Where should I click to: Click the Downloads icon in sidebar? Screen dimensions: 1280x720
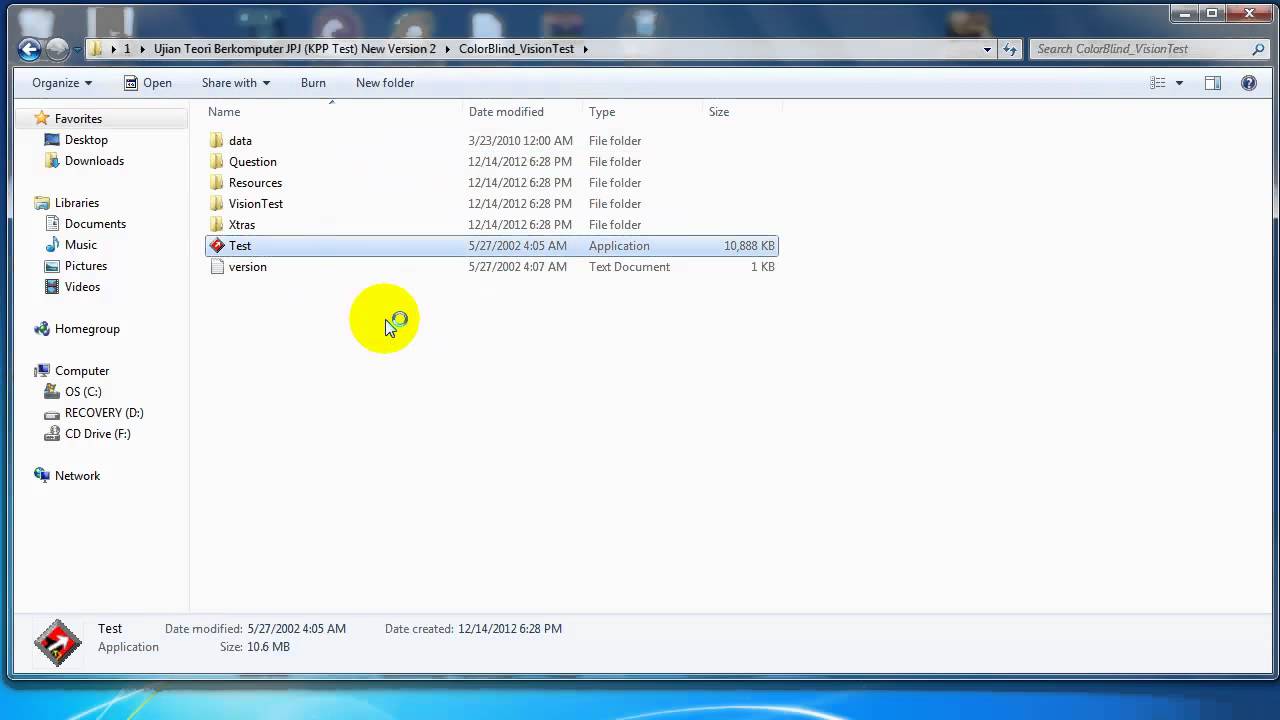point(52,161)
